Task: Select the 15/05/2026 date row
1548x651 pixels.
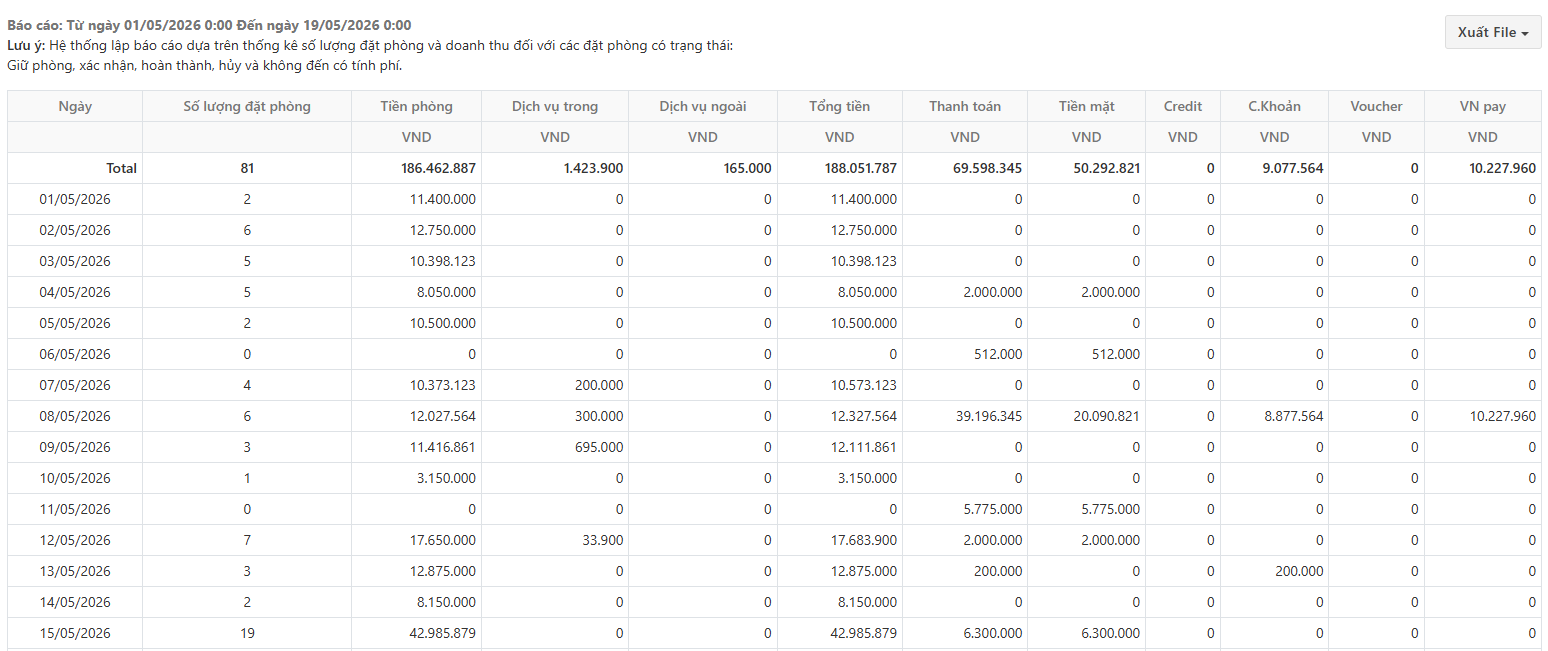Action: coord(774,633)
